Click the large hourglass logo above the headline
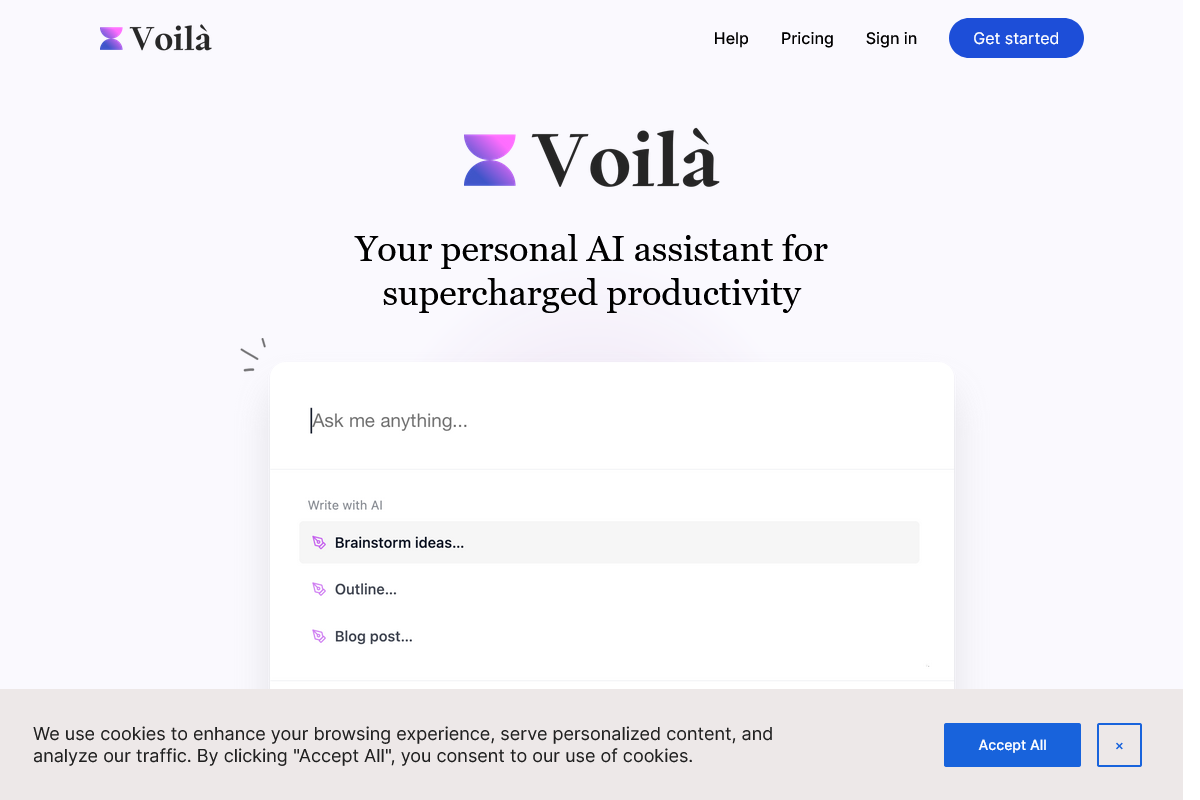 (x=489, y=158)
